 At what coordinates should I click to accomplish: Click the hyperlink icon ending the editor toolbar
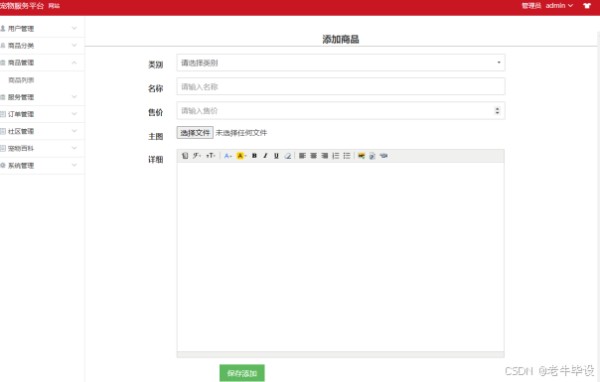click(x=384, y=156)
